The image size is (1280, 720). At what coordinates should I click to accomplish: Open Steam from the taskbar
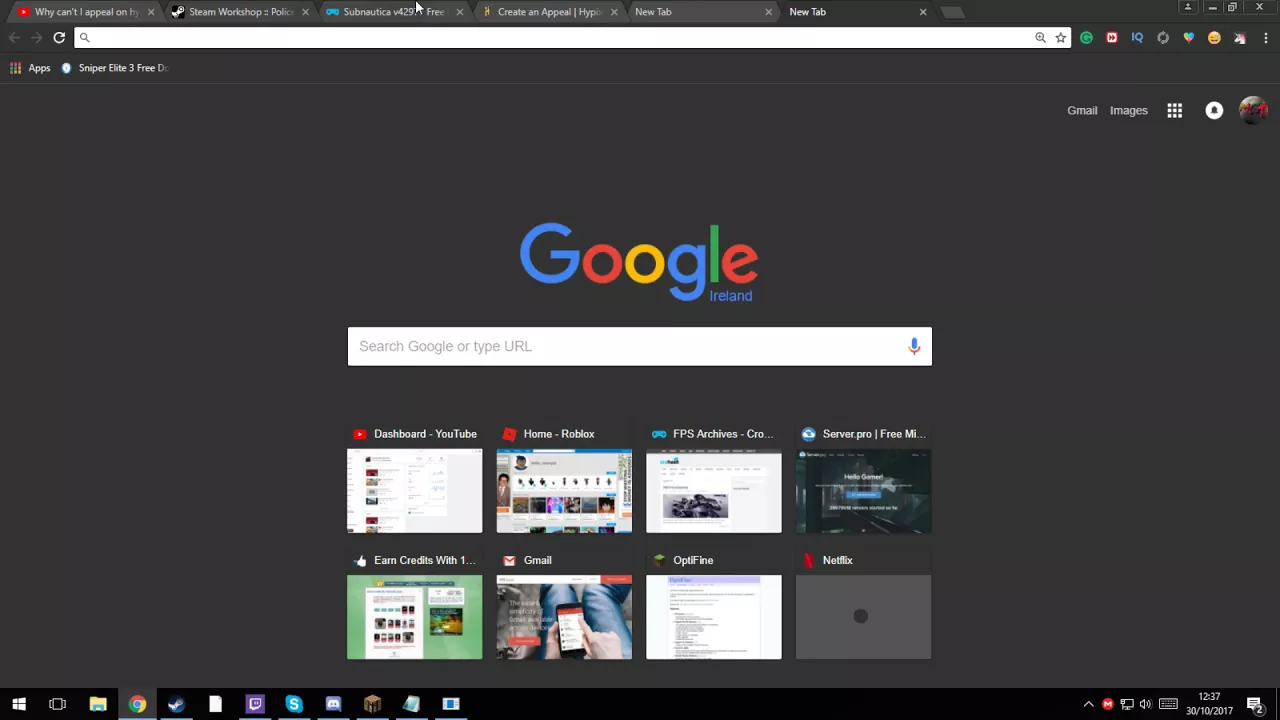coord(176,704)
